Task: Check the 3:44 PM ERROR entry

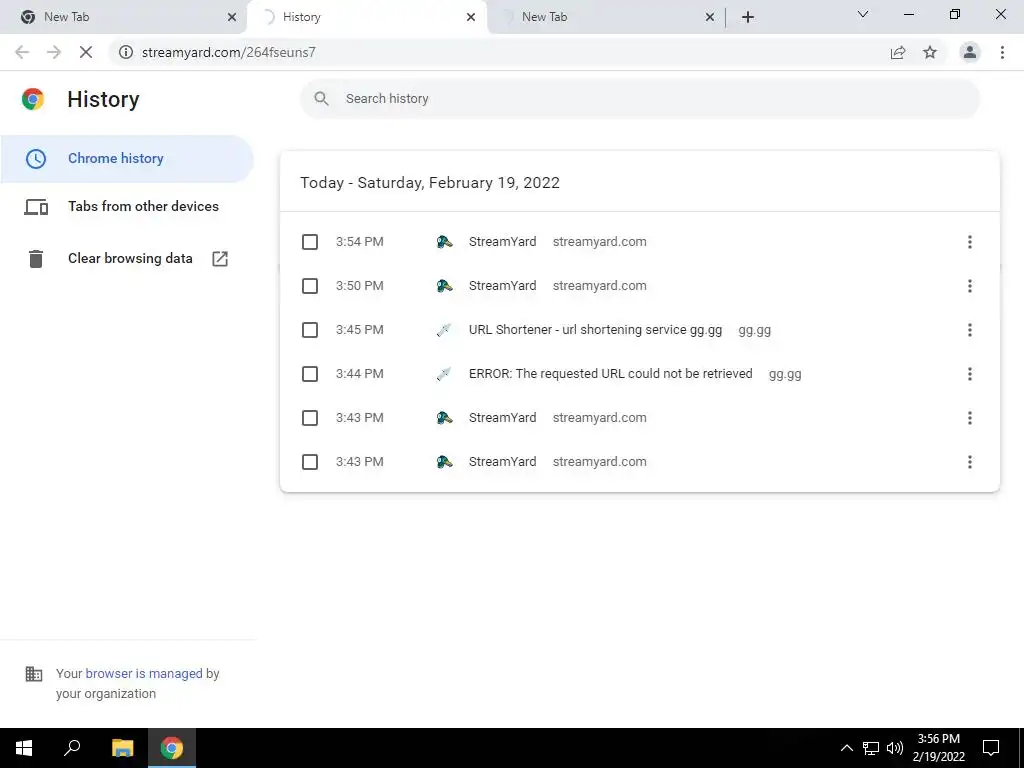Action: click(310, 374)
